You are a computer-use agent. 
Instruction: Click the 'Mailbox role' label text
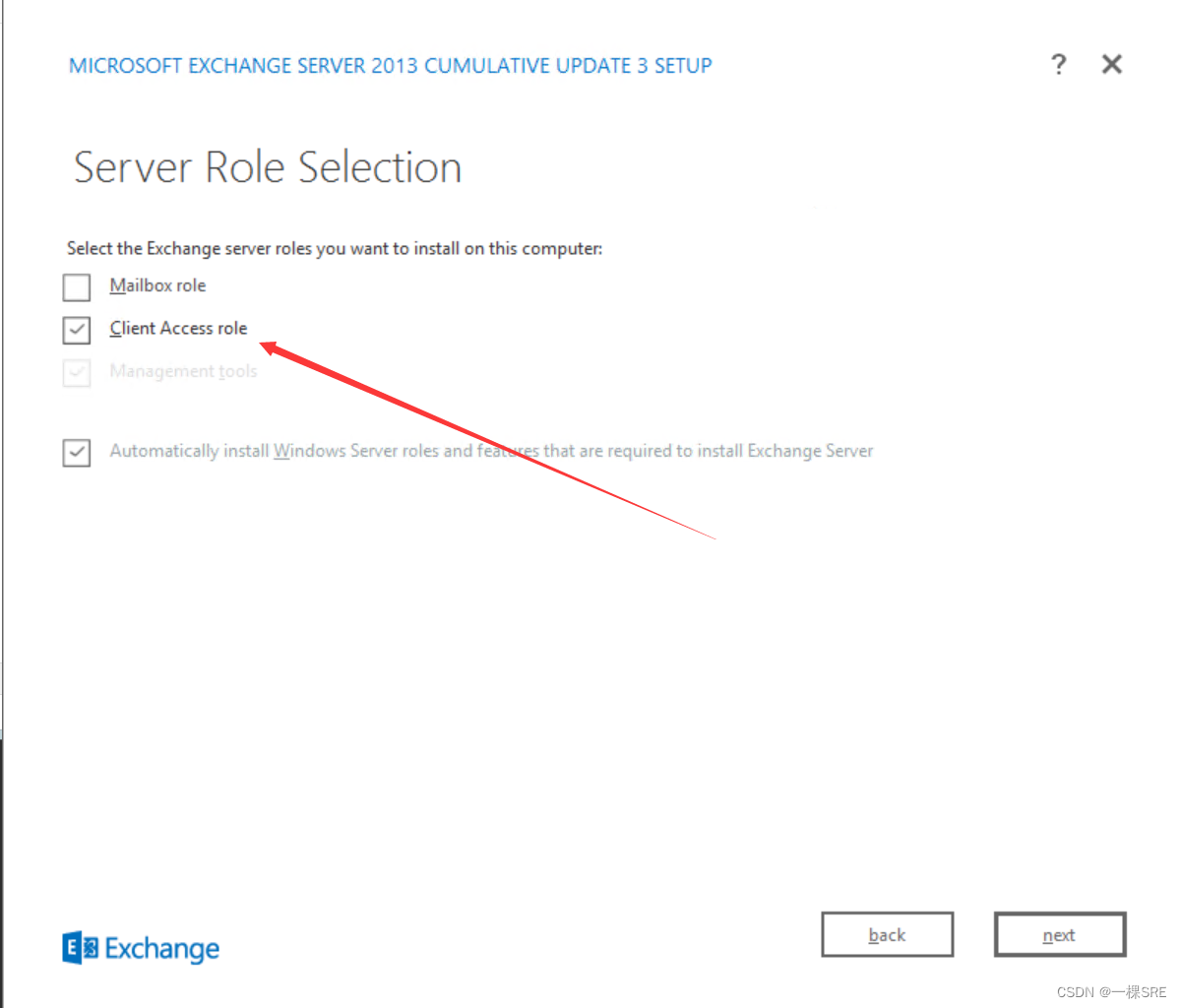click(x=157, y=285)
